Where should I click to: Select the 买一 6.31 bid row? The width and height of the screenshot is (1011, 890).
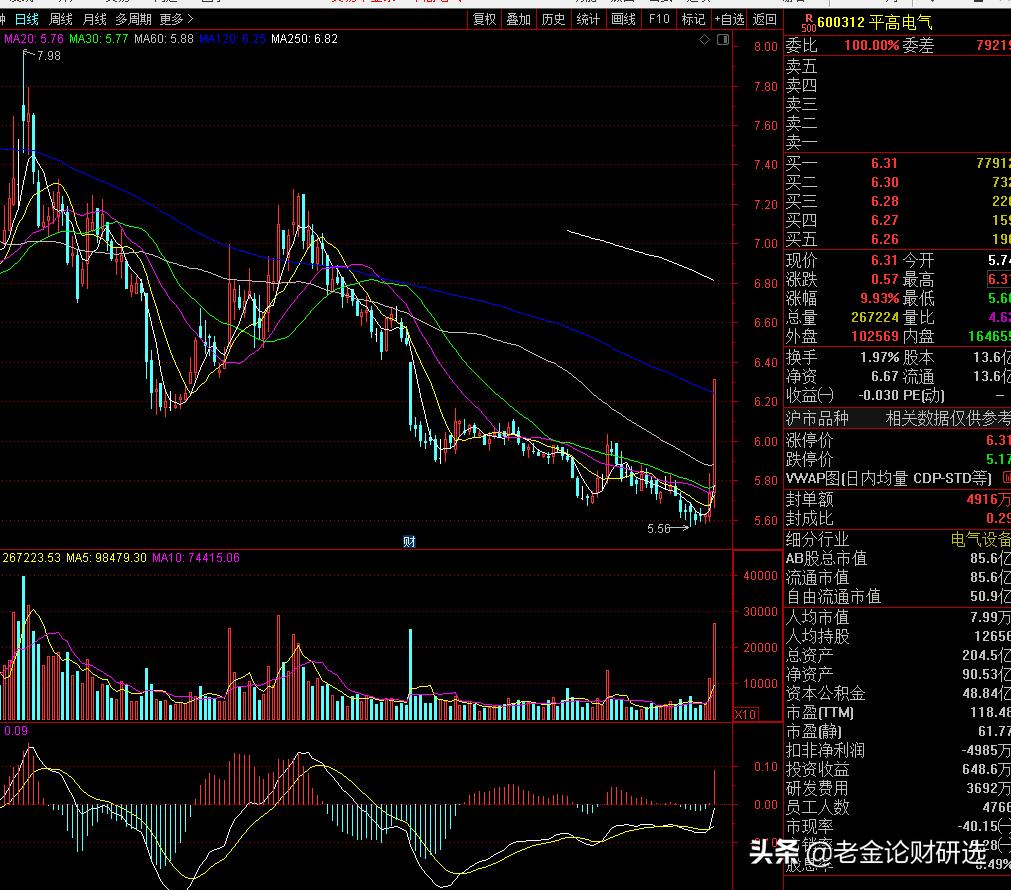(x=898, y=164)
